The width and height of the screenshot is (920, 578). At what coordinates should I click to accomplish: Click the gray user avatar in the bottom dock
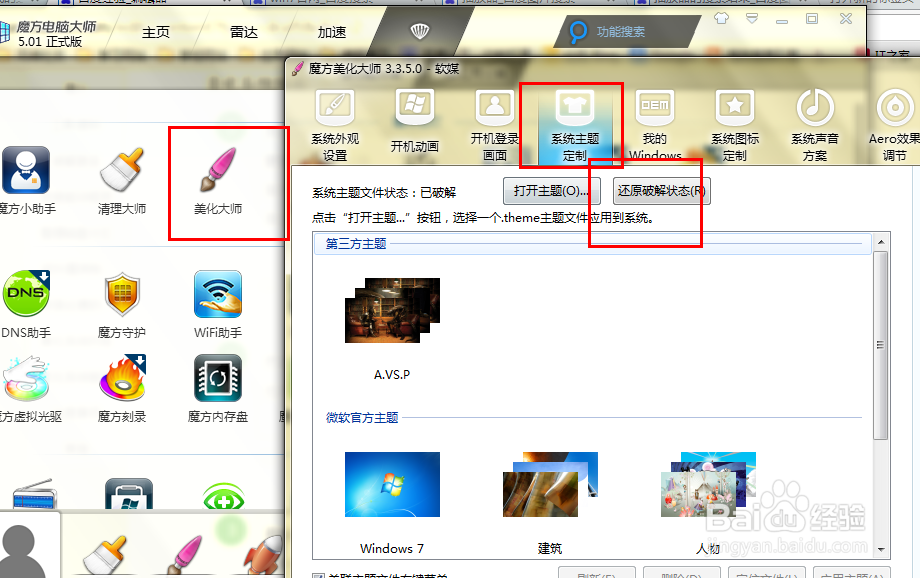click(x=22, y=552)
